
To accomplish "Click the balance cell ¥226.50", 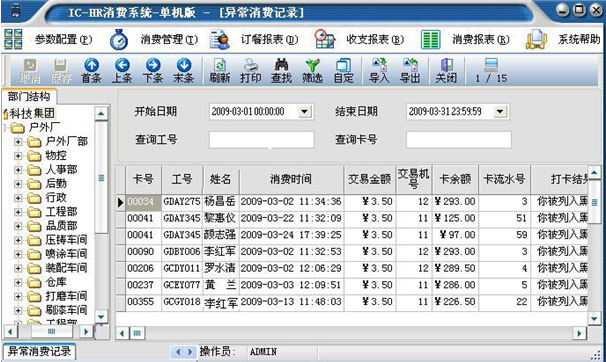I will (455, 302).
